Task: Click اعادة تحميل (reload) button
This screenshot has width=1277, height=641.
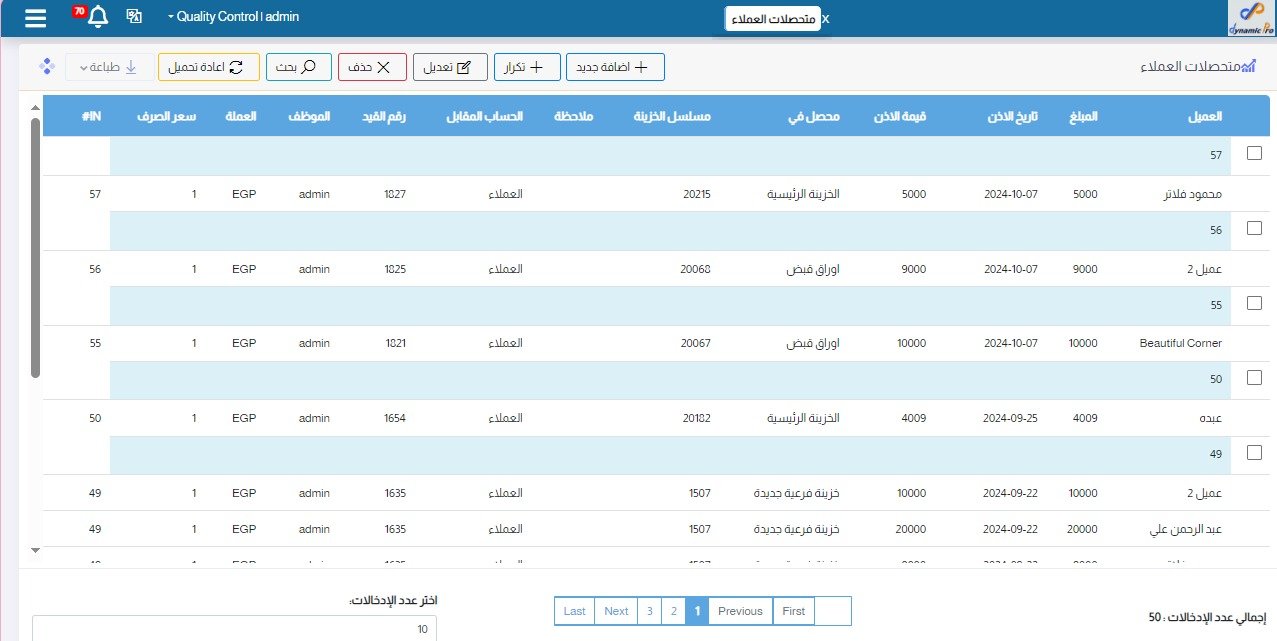Action: [x=209, y=67]
